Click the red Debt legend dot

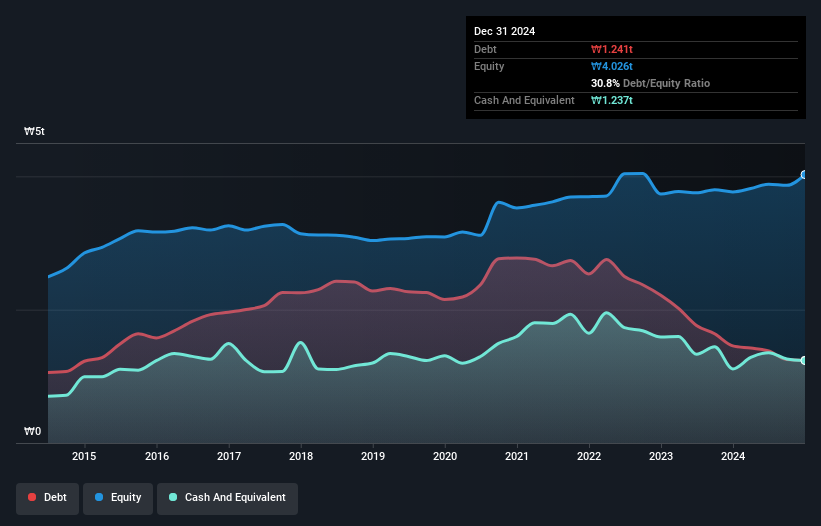[32, 497]
